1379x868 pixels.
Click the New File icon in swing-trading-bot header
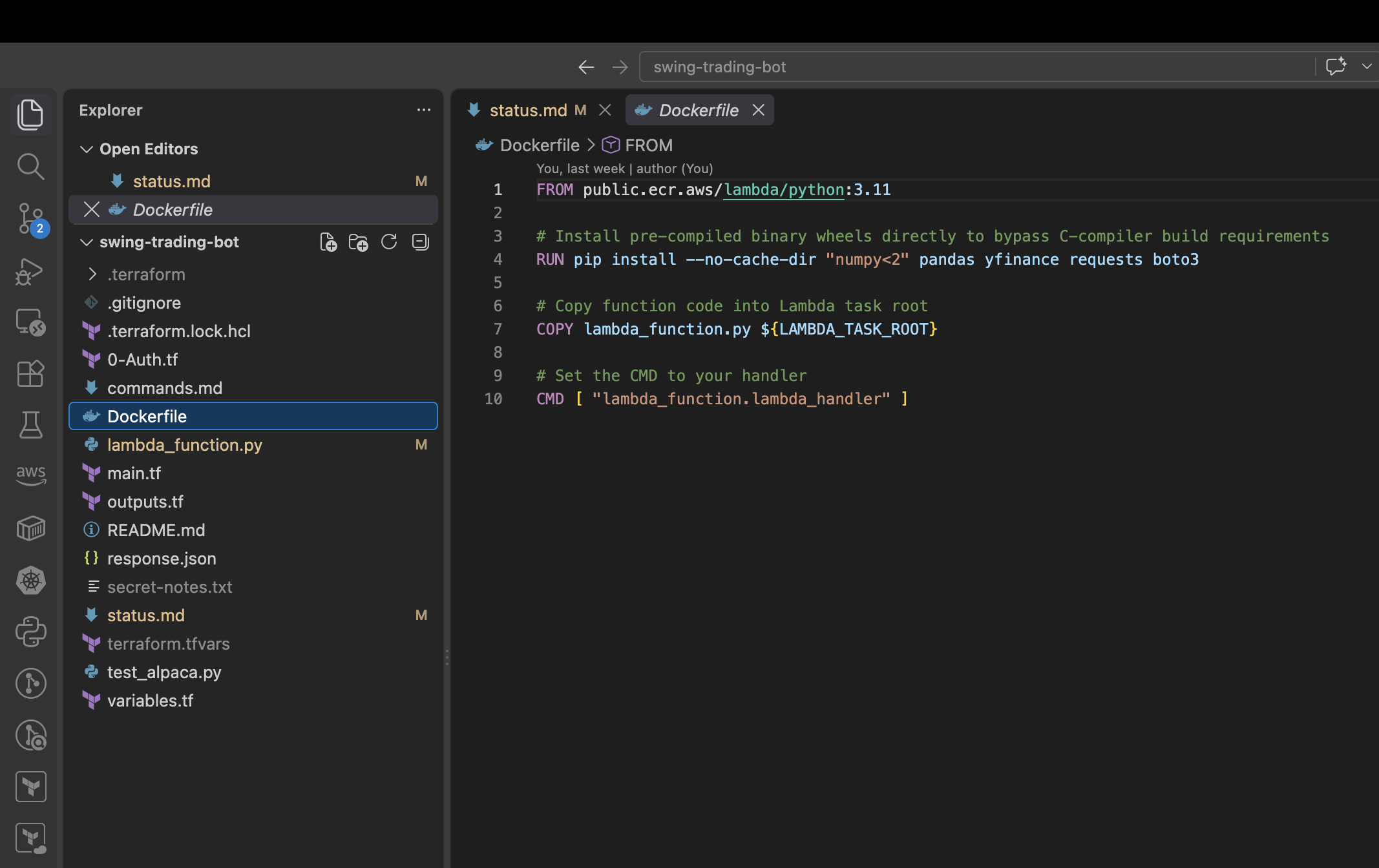pos(328,242)
